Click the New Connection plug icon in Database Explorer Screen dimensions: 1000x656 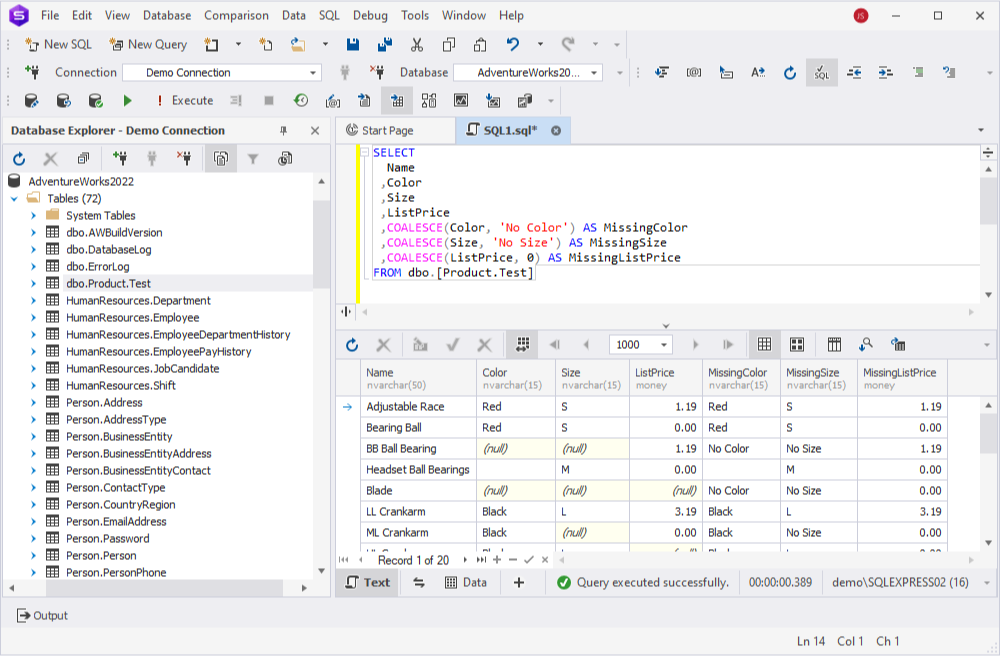coord(119,159)
